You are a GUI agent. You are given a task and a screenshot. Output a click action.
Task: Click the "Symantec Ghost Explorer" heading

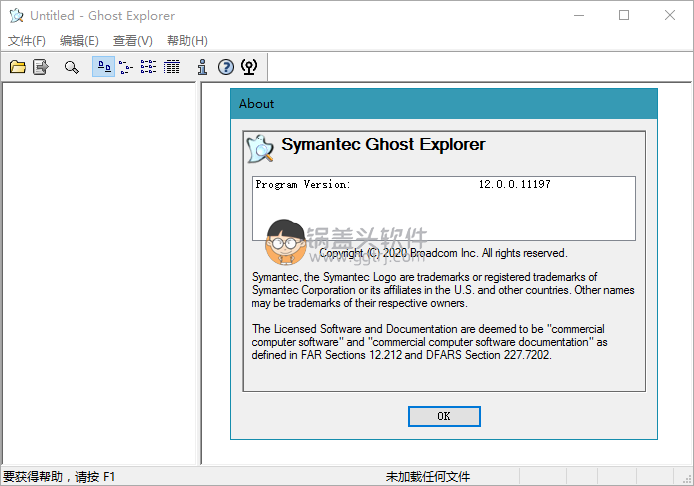tap(383, 144)
